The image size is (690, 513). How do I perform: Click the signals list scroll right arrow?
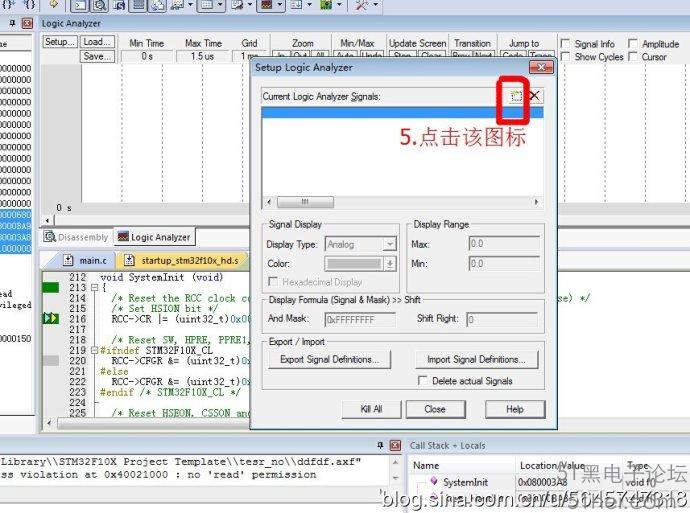[536, 202]
